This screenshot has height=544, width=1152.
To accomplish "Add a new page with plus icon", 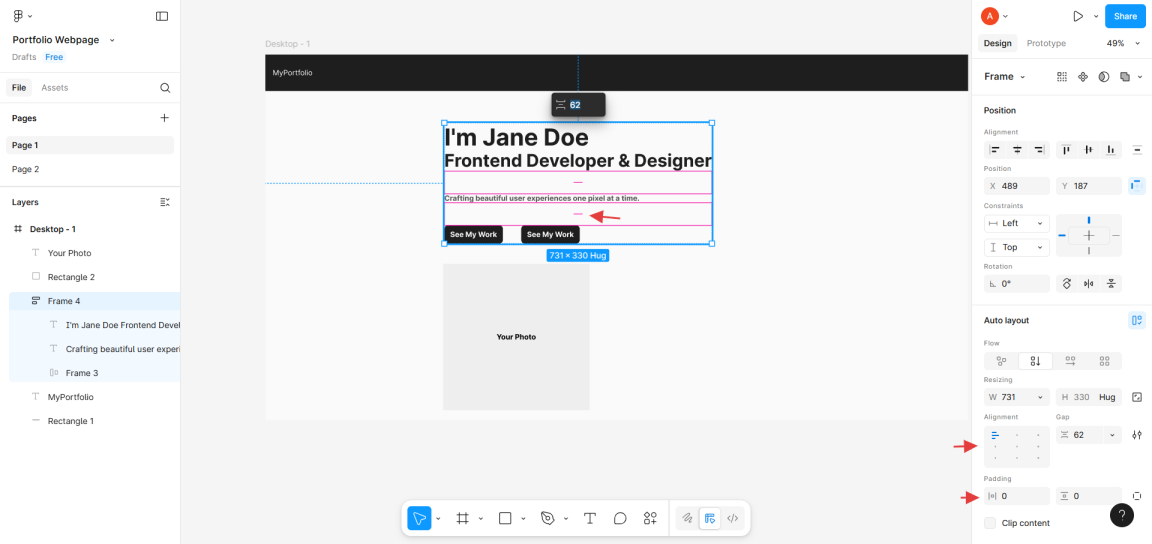I will [x=165, y=118].
